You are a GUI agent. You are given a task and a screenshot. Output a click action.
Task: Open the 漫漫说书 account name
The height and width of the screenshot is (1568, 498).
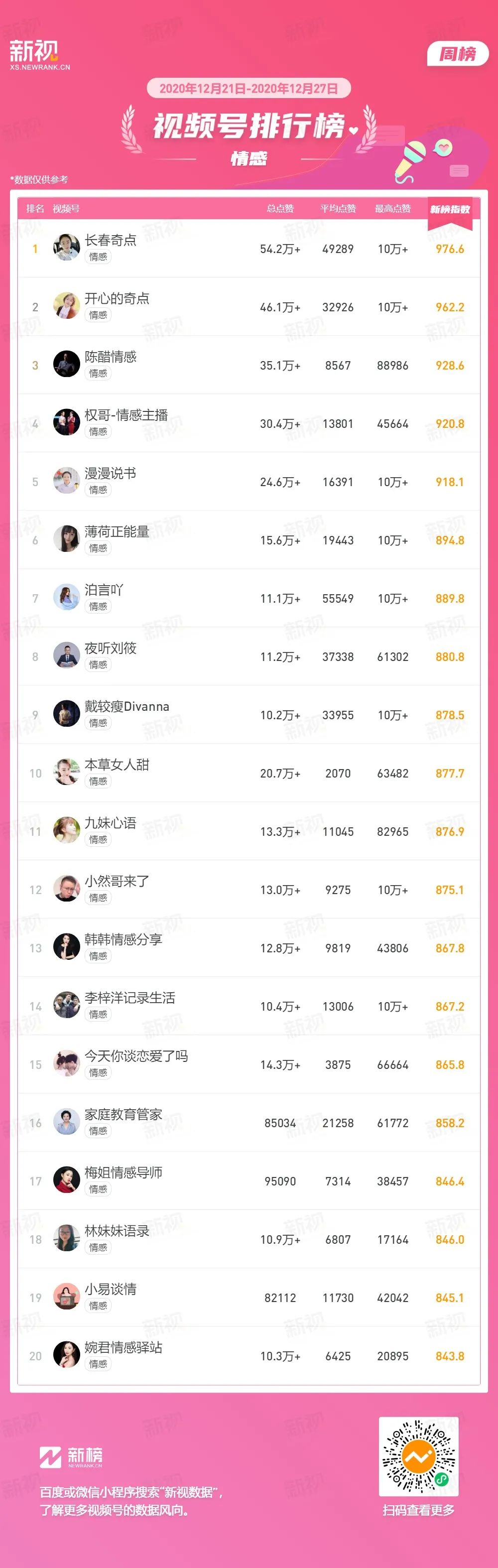click(x=110, y=473)
